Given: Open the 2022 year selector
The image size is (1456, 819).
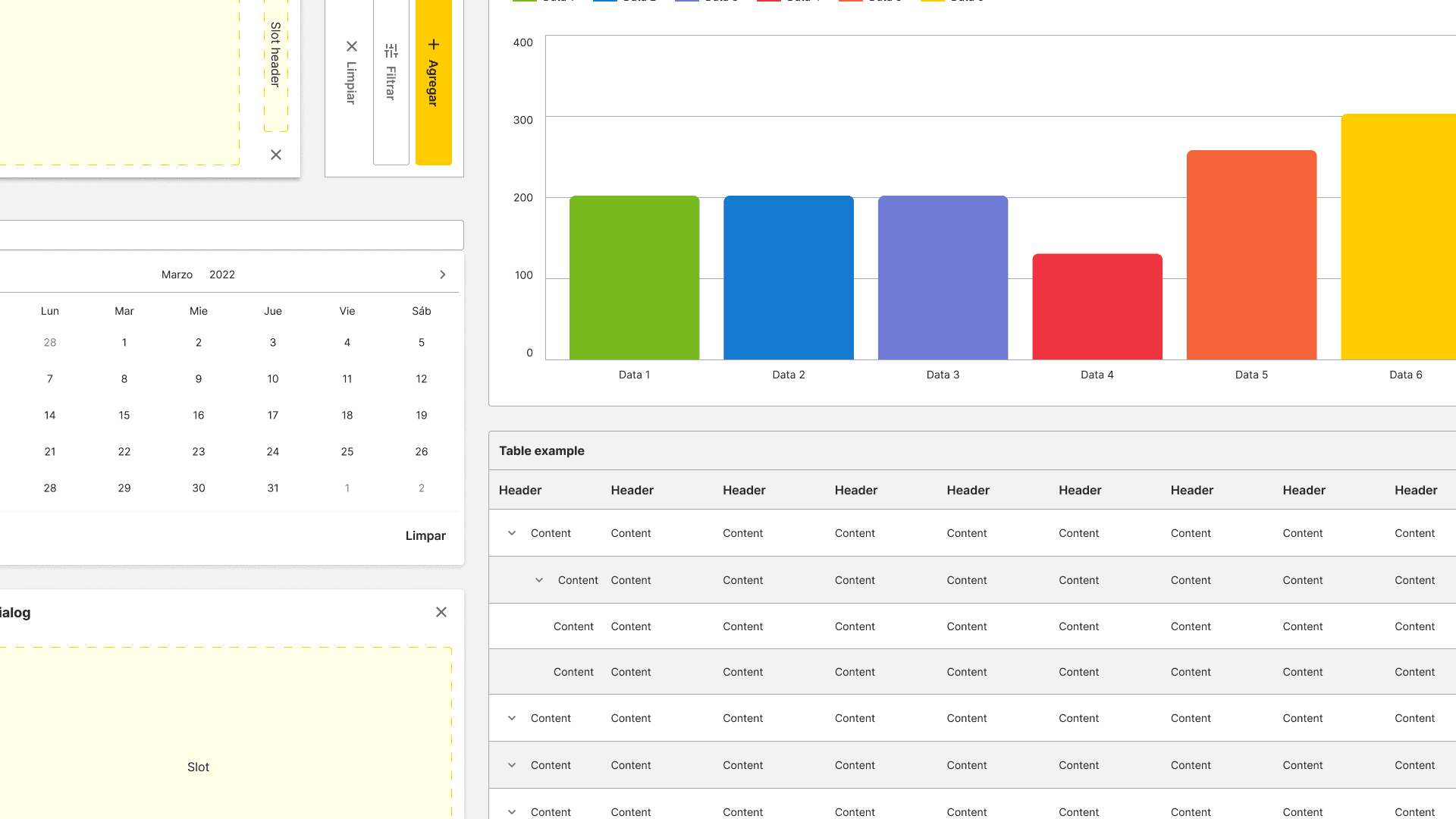Looking at the screenshot, I should coord(222,275).
